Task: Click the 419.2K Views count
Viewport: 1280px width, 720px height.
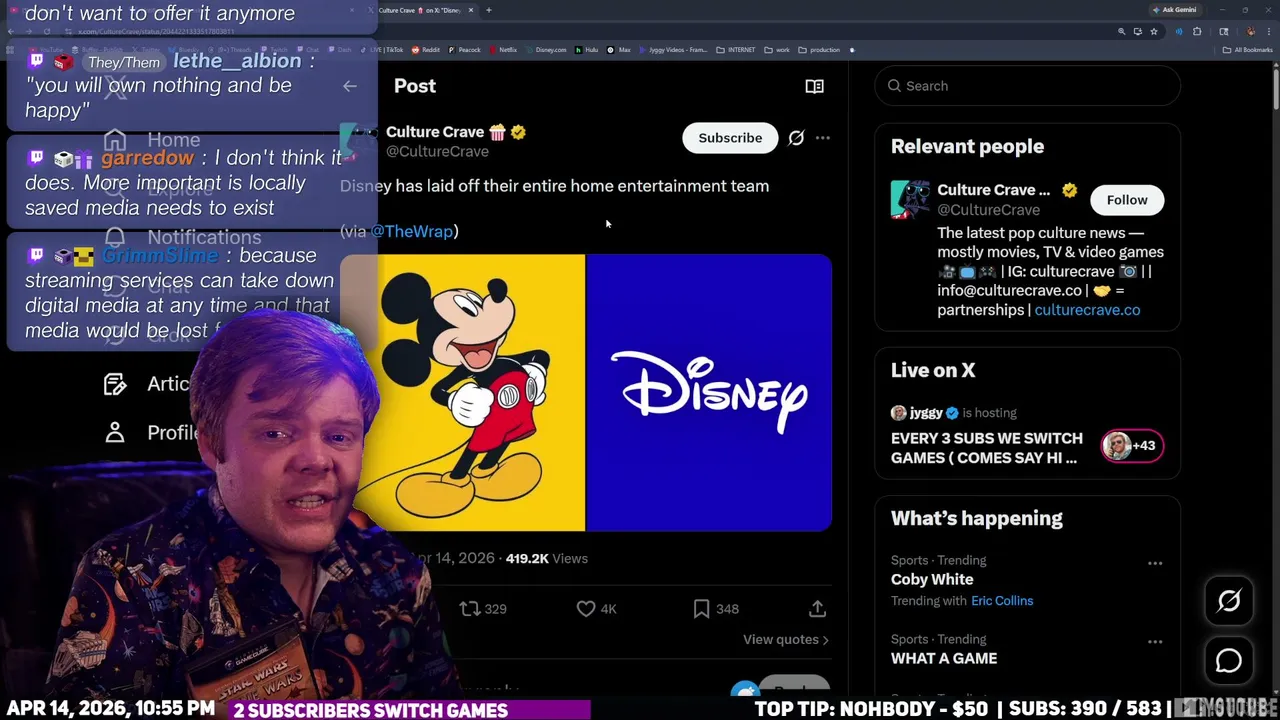Action: [x=546, y=558]
